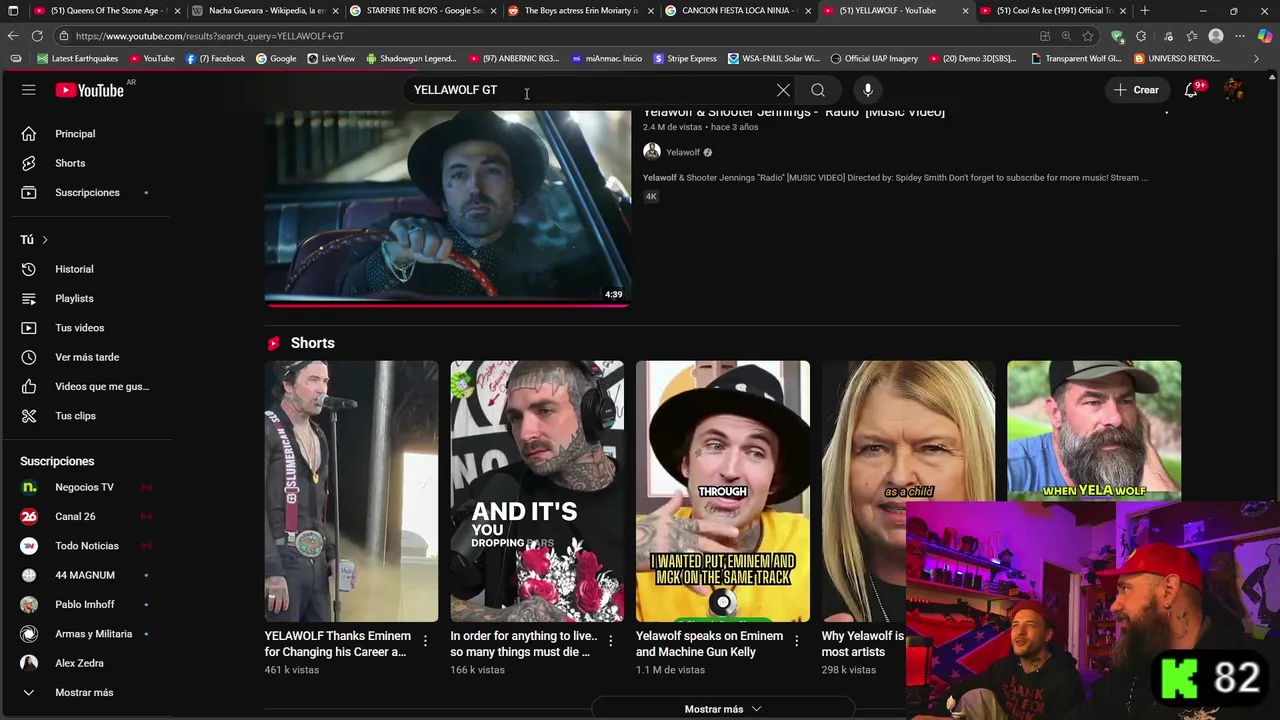Open YELAWOLF Thanks Eminem short

click(x=351, y=491)
